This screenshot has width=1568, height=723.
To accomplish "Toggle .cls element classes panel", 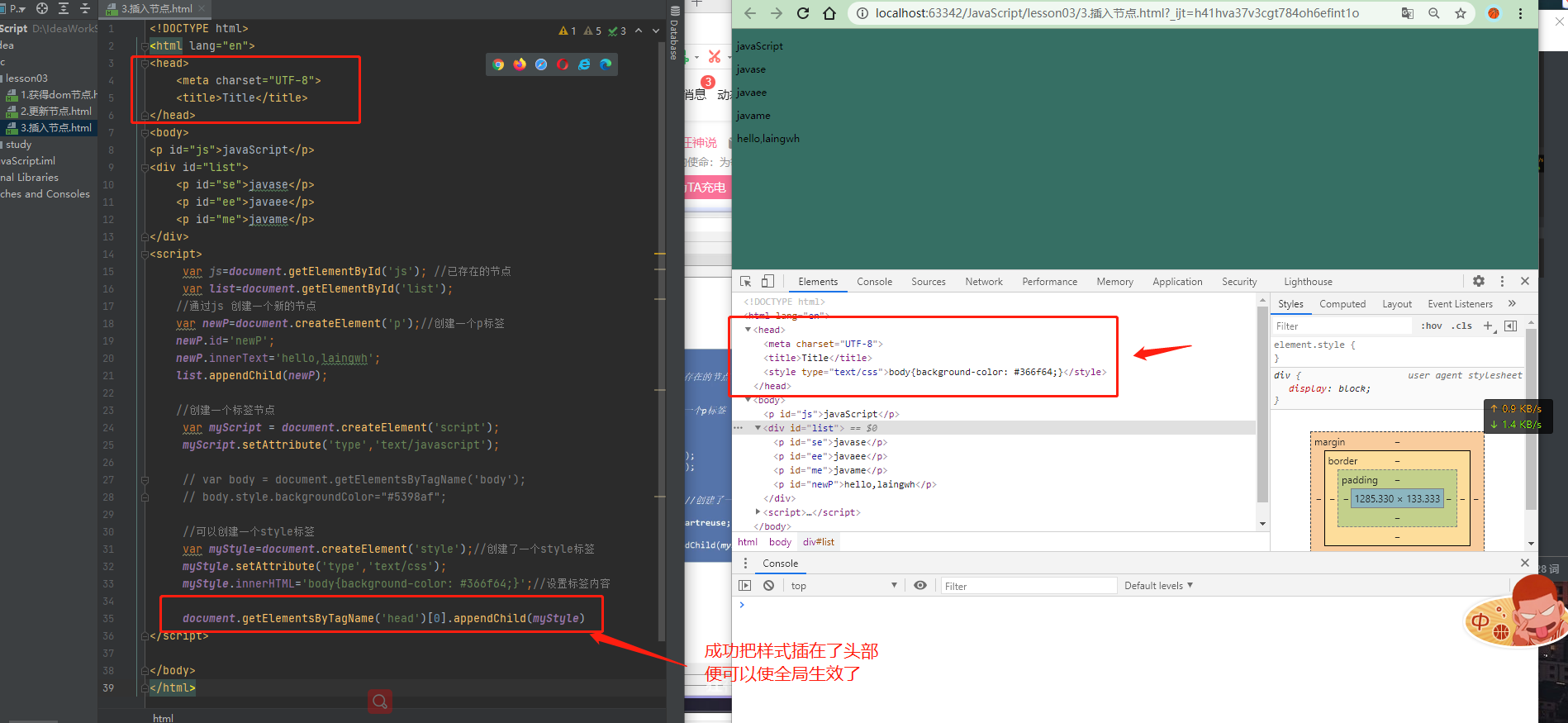I will tap(1462, 326).
